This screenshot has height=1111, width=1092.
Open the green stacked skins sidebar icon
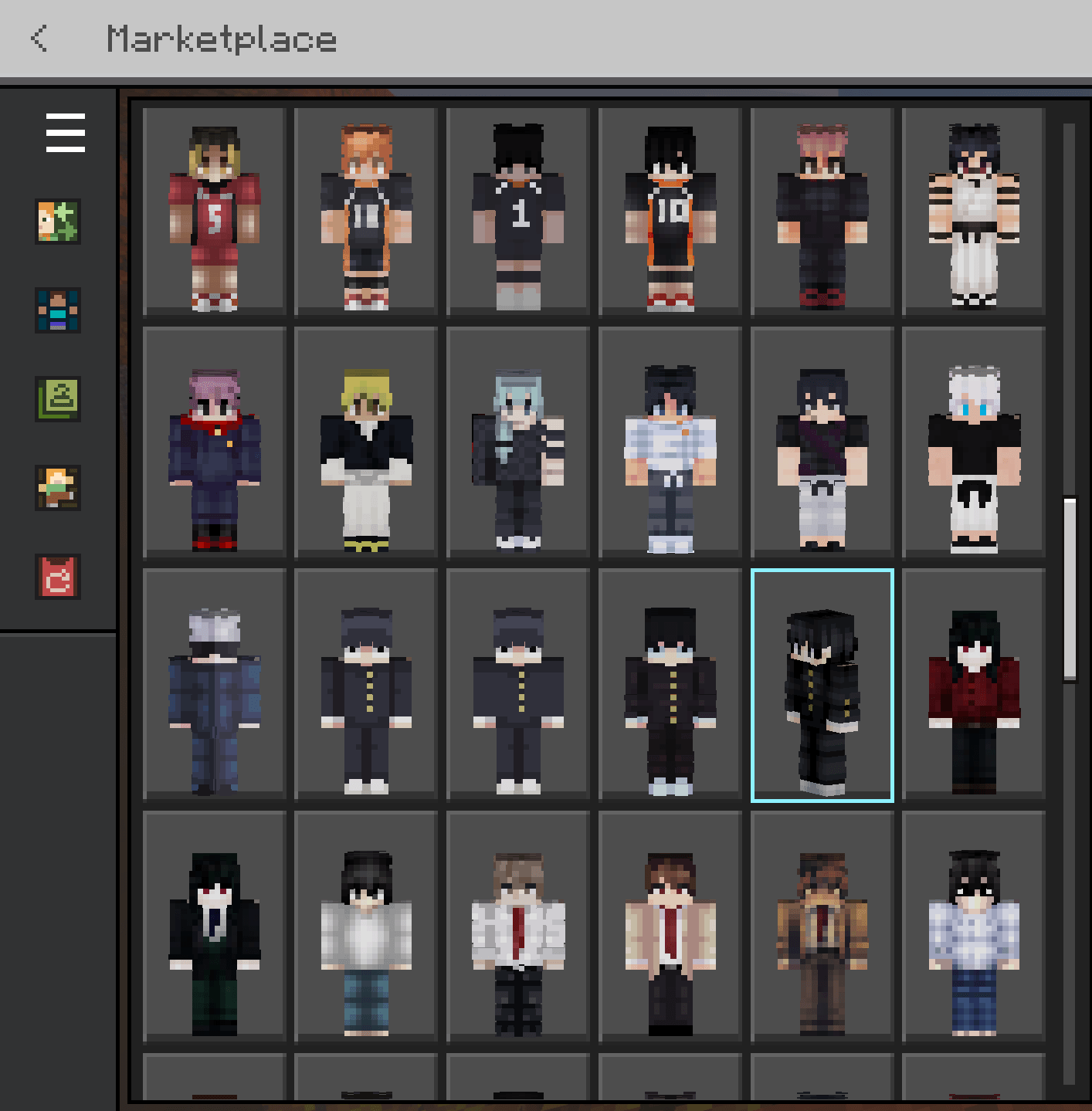pos(58,399)
